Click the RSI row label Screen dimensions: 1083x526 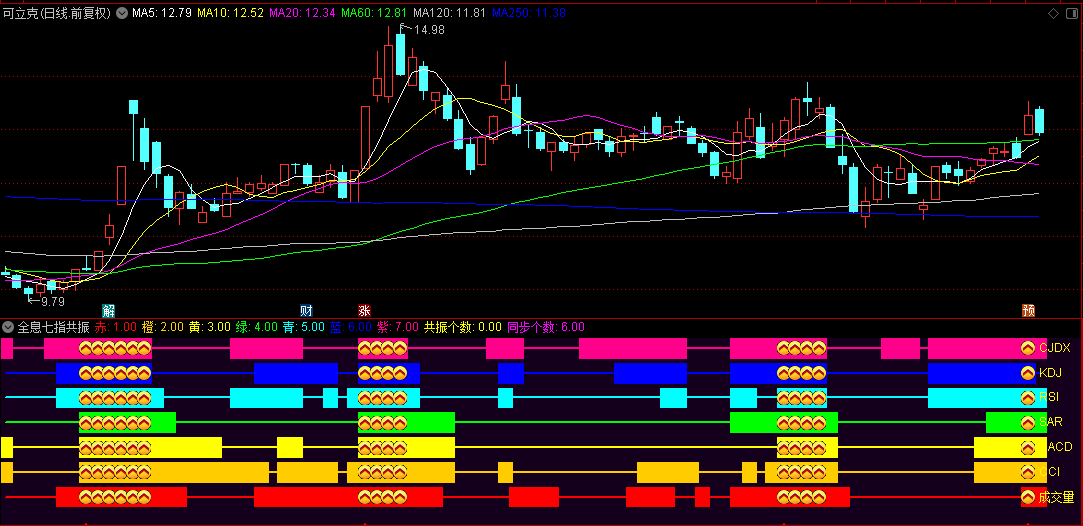[x=1050, y=398]
